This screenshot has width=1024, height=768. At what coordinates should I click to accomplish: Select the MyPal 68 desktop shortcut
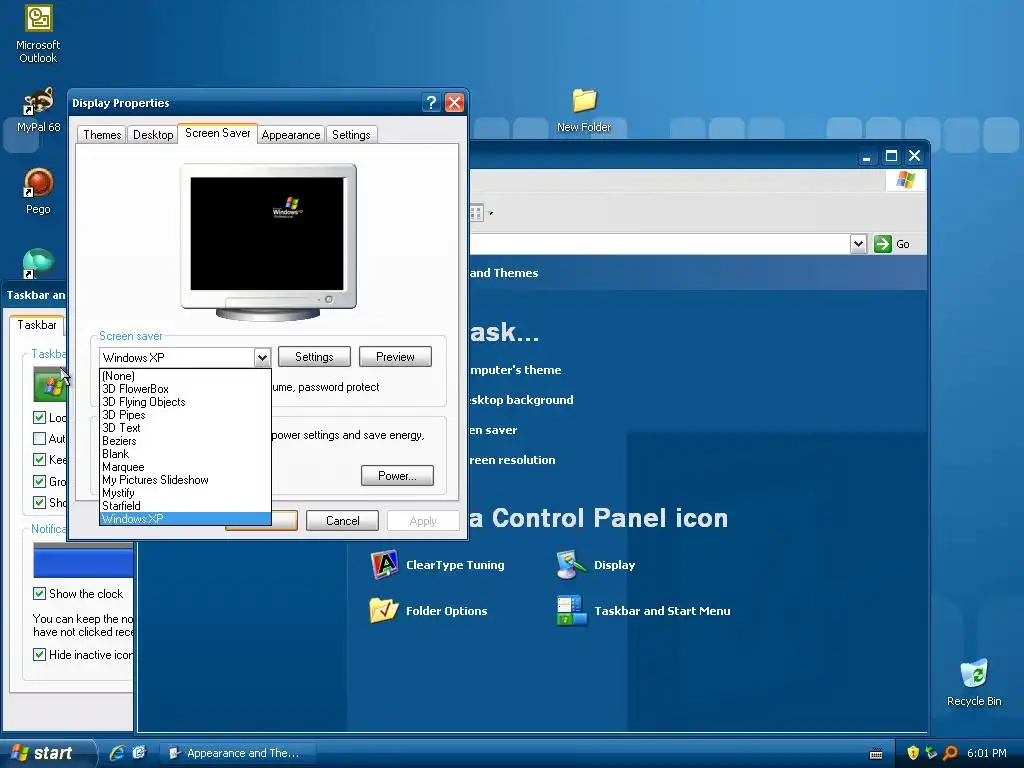click(38, 110)
